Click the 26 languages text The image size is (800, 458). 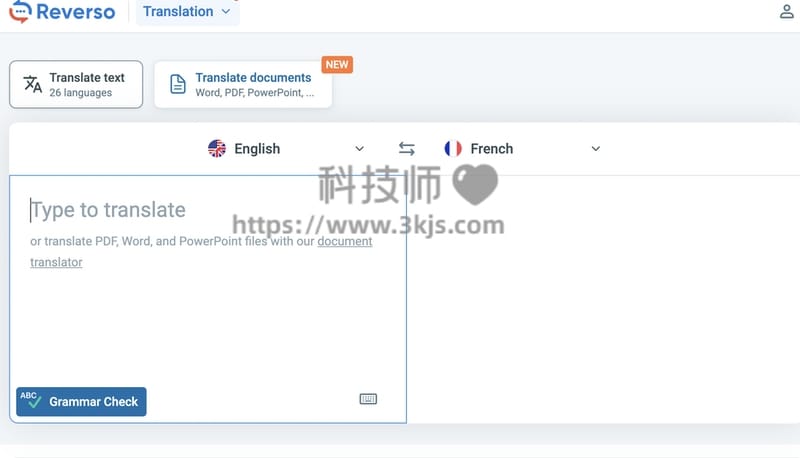point(81,93)
